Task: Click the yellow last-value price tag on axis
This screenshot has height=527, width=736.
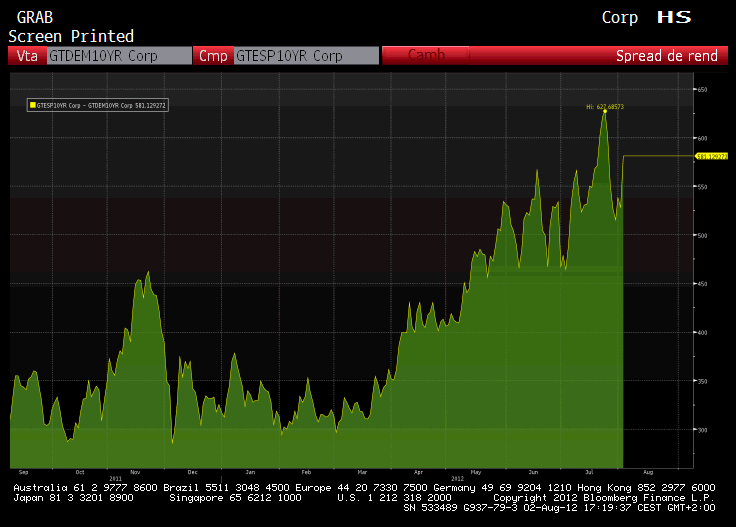Action: pos(711,156)
